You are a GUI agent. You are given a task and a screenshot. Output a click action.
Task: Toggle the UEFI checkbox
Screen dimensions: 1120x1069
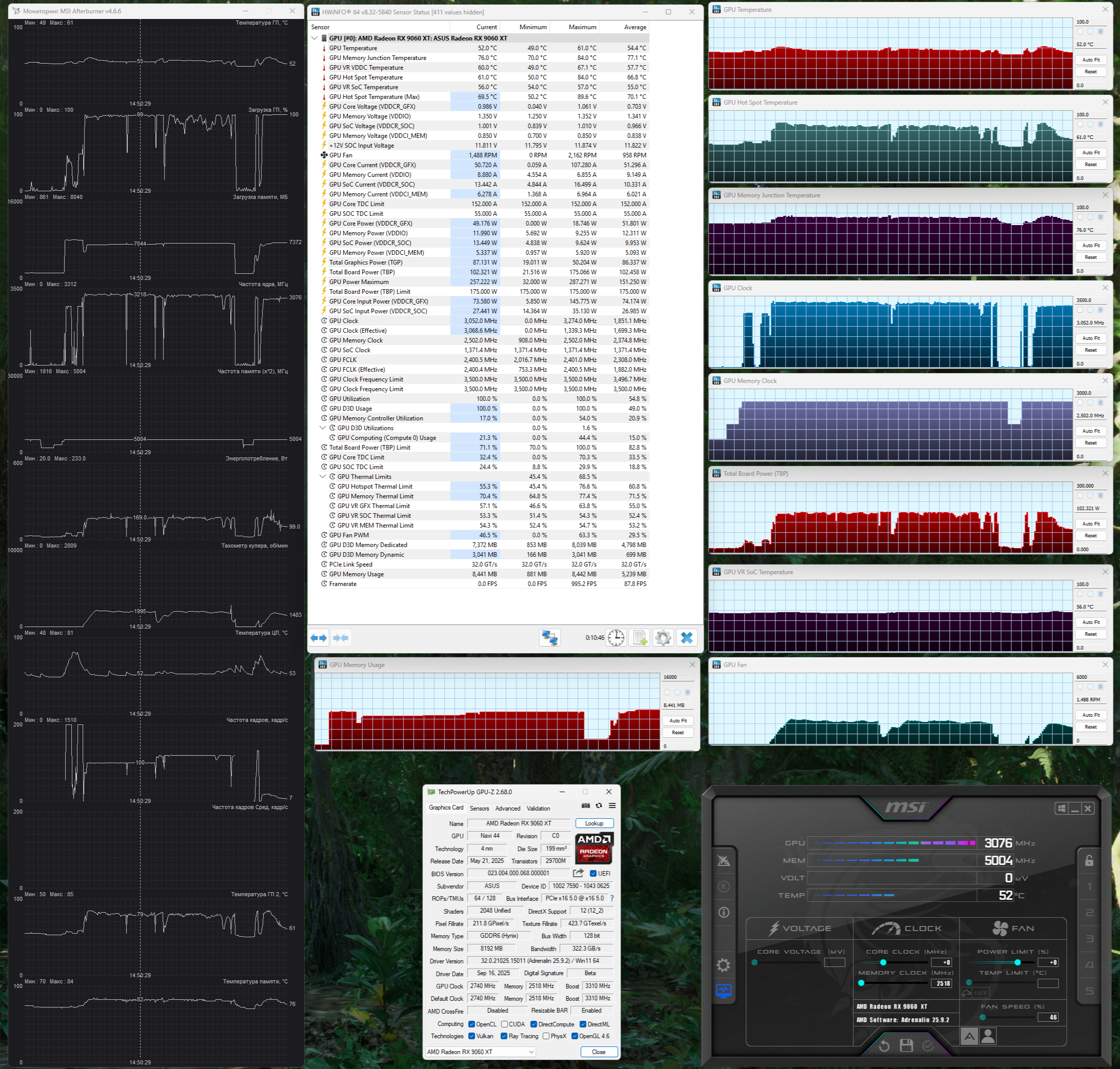(593, 874)
